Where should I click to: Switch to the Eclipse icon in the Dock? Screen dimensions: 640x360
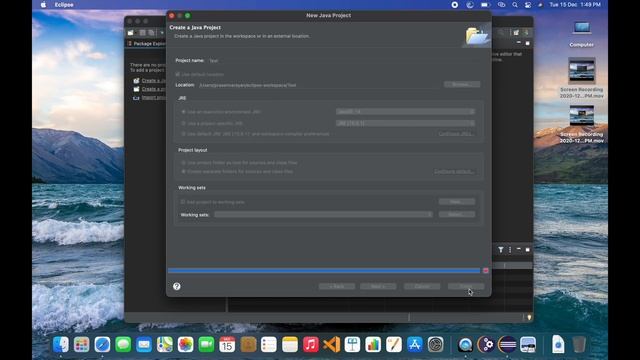point(507,344)
